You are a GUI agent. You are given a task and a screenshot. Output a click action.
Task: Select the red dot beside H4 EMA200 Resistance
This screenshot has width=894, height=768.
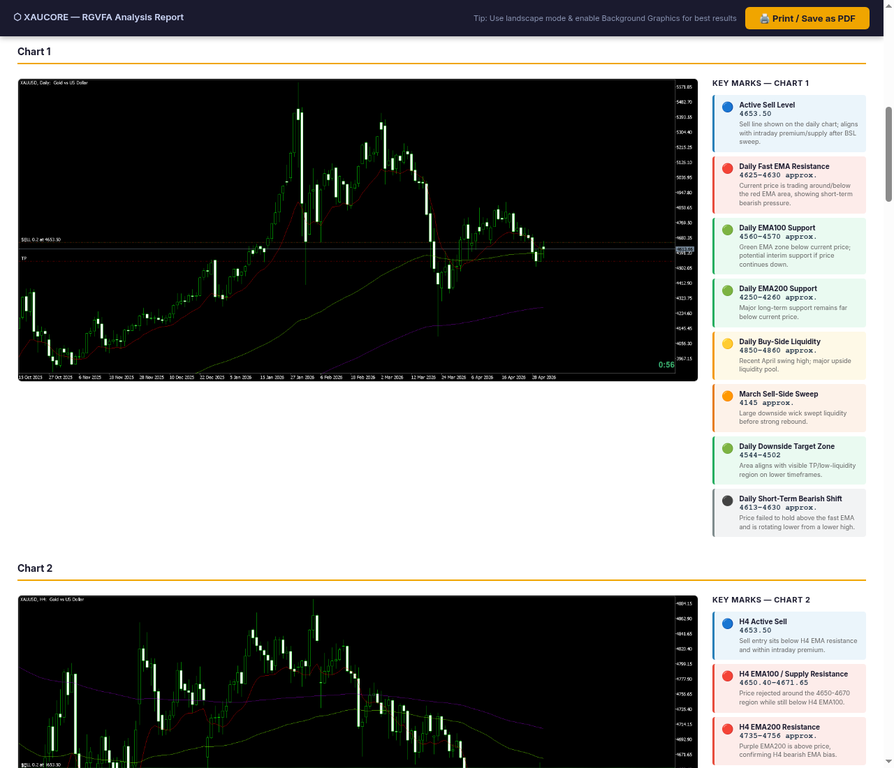[x=728, y=729]
